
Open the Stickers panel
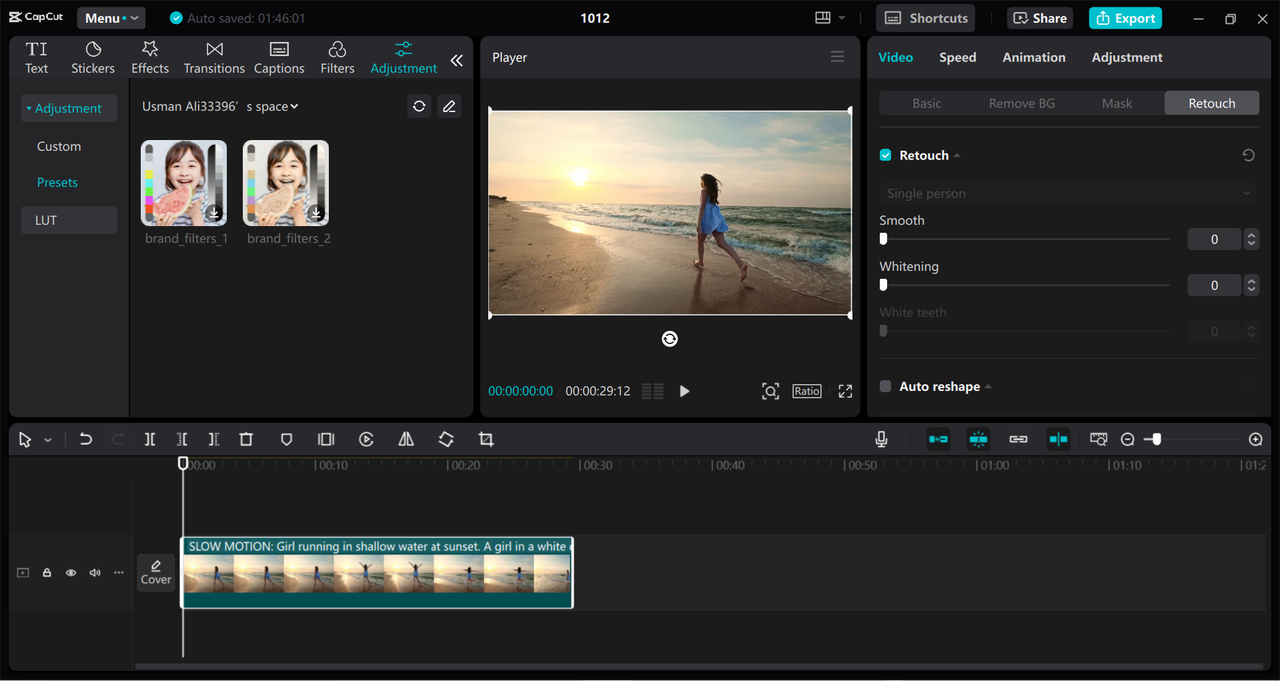pyautogui.click(x=93, y=57)
